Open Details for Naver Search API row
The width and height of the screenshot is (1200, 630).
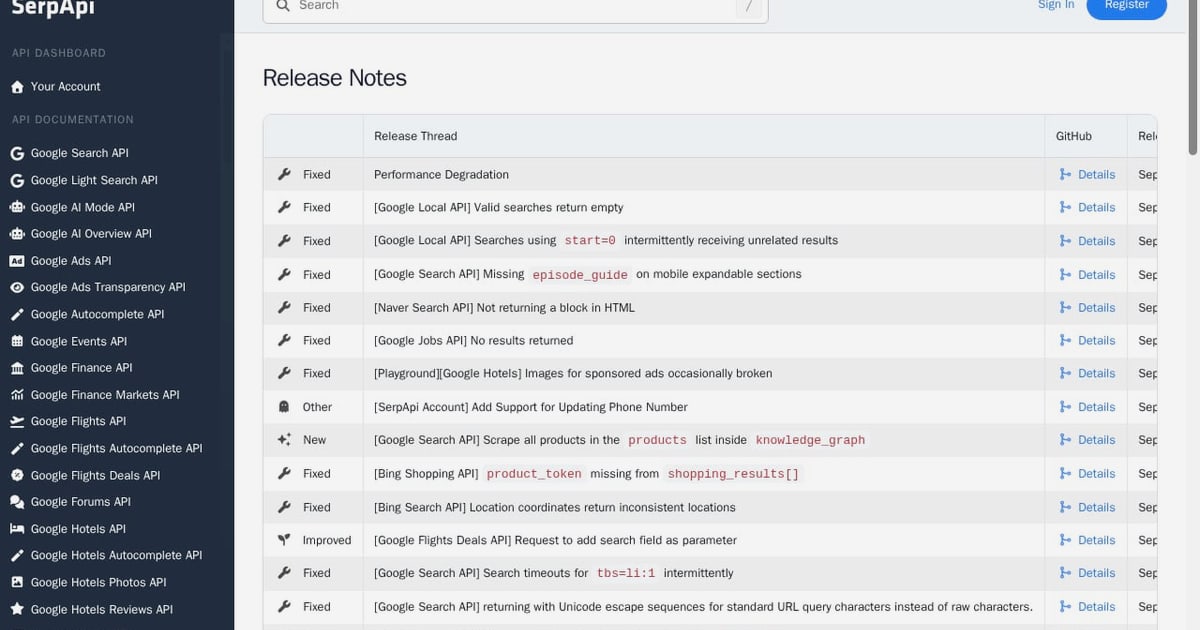tap(1096, 307)
